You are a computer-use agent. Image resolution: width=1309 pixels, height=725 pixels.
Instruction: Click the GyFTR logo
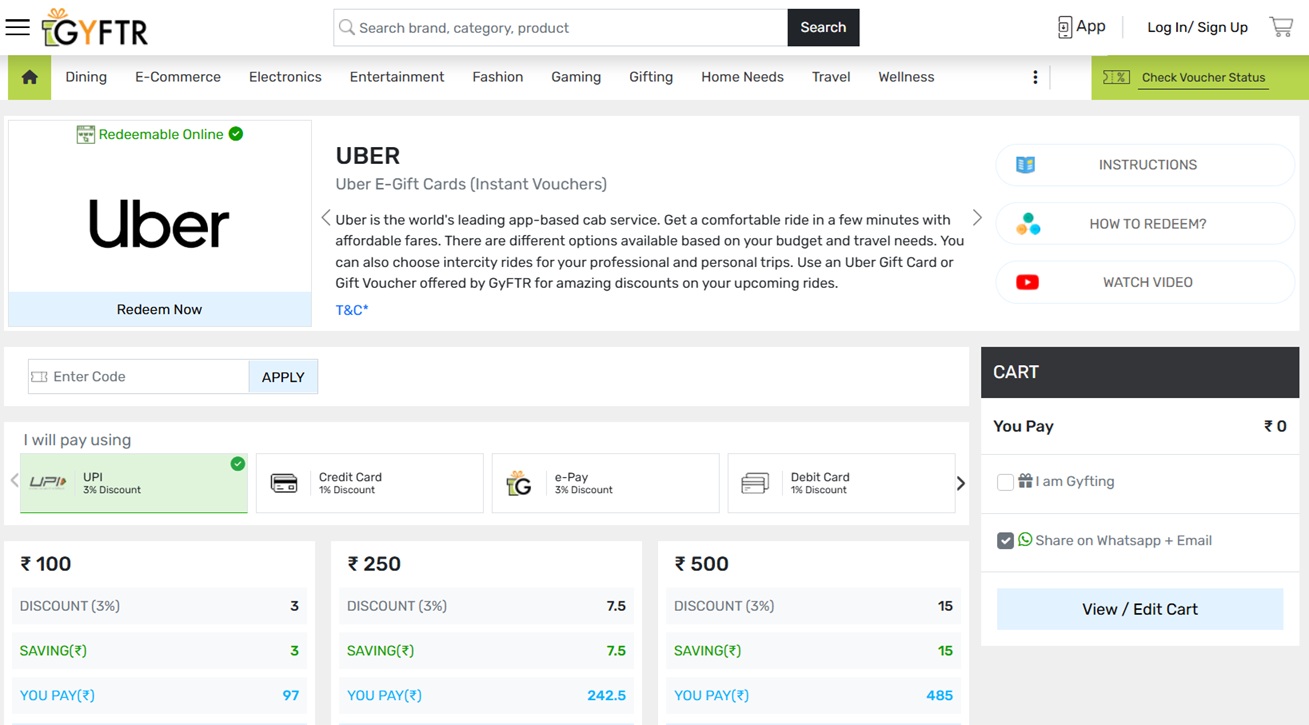[x=95, y=28]
